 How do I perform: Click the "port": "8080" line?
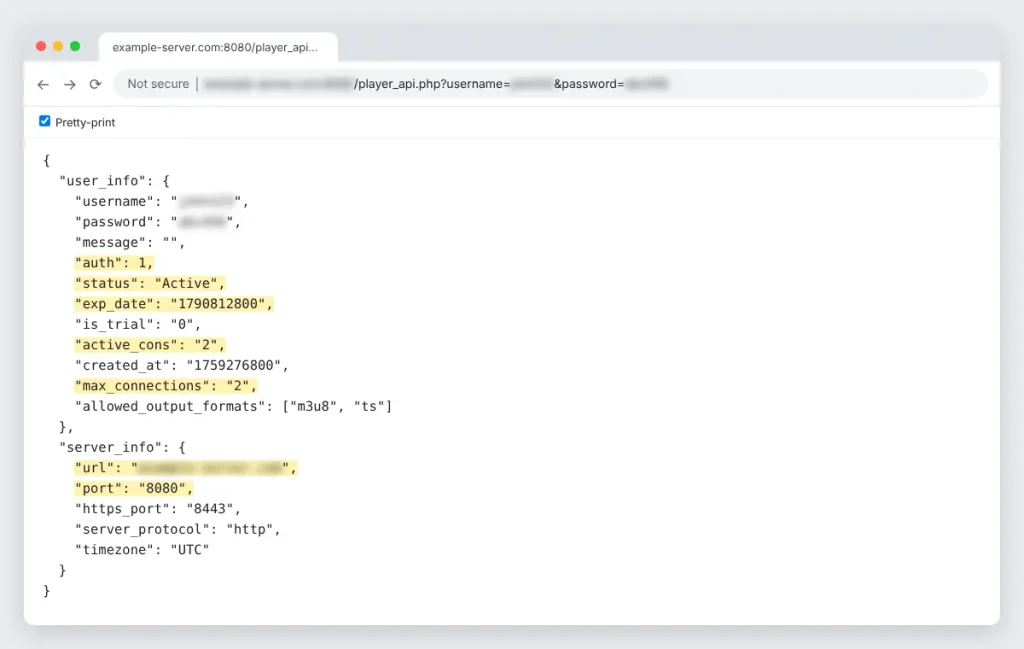(134, 488)
